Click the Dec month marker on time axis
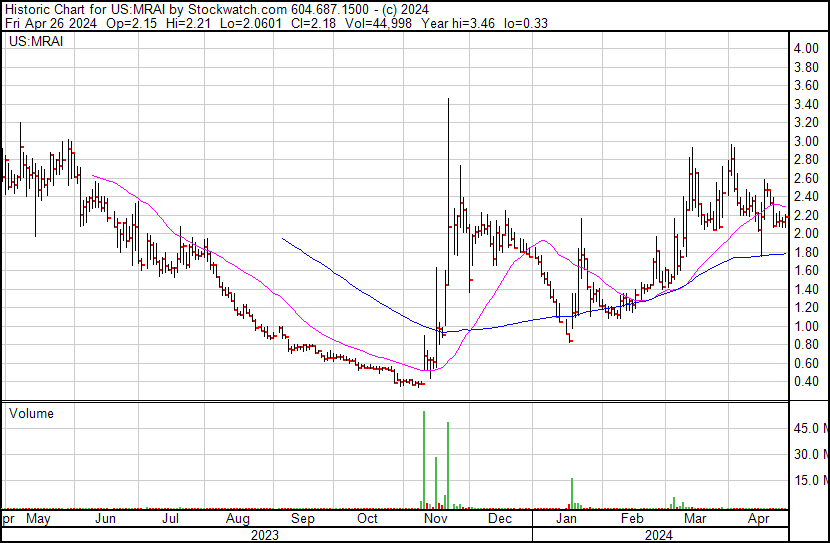Viewport: 830px width, 543px height. pos(500,520)
